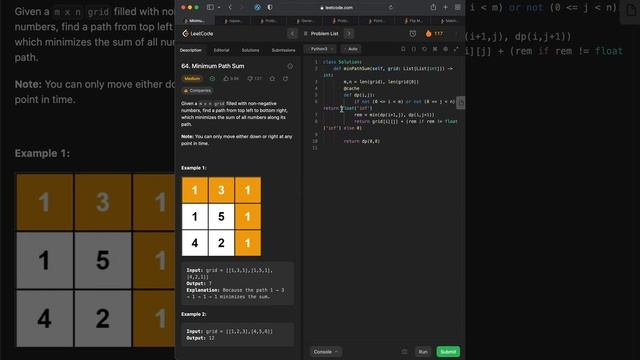Switch to the Description tab
The width and height of the screenshot is (640, 360).
(x=191, y=50)
